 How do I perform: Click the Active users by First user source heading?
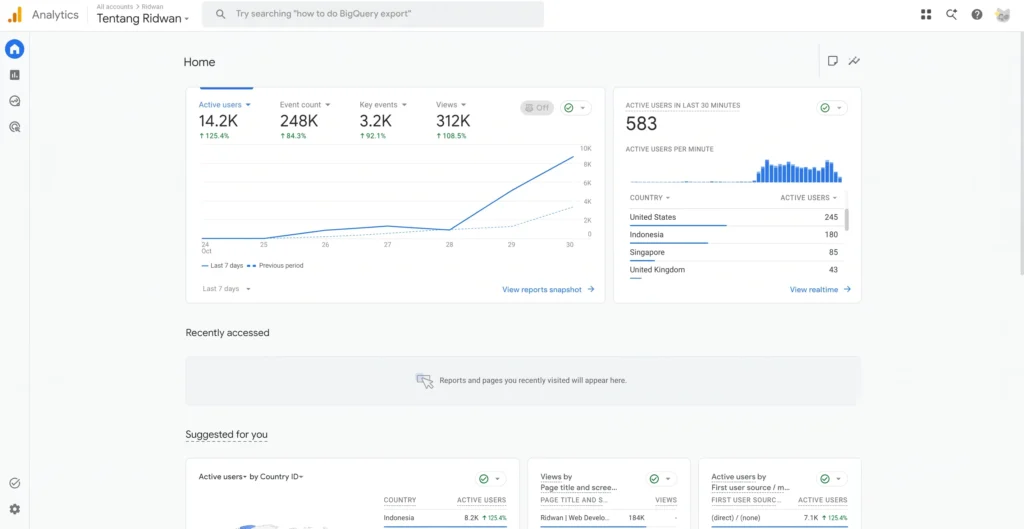(x=751, y=482)
